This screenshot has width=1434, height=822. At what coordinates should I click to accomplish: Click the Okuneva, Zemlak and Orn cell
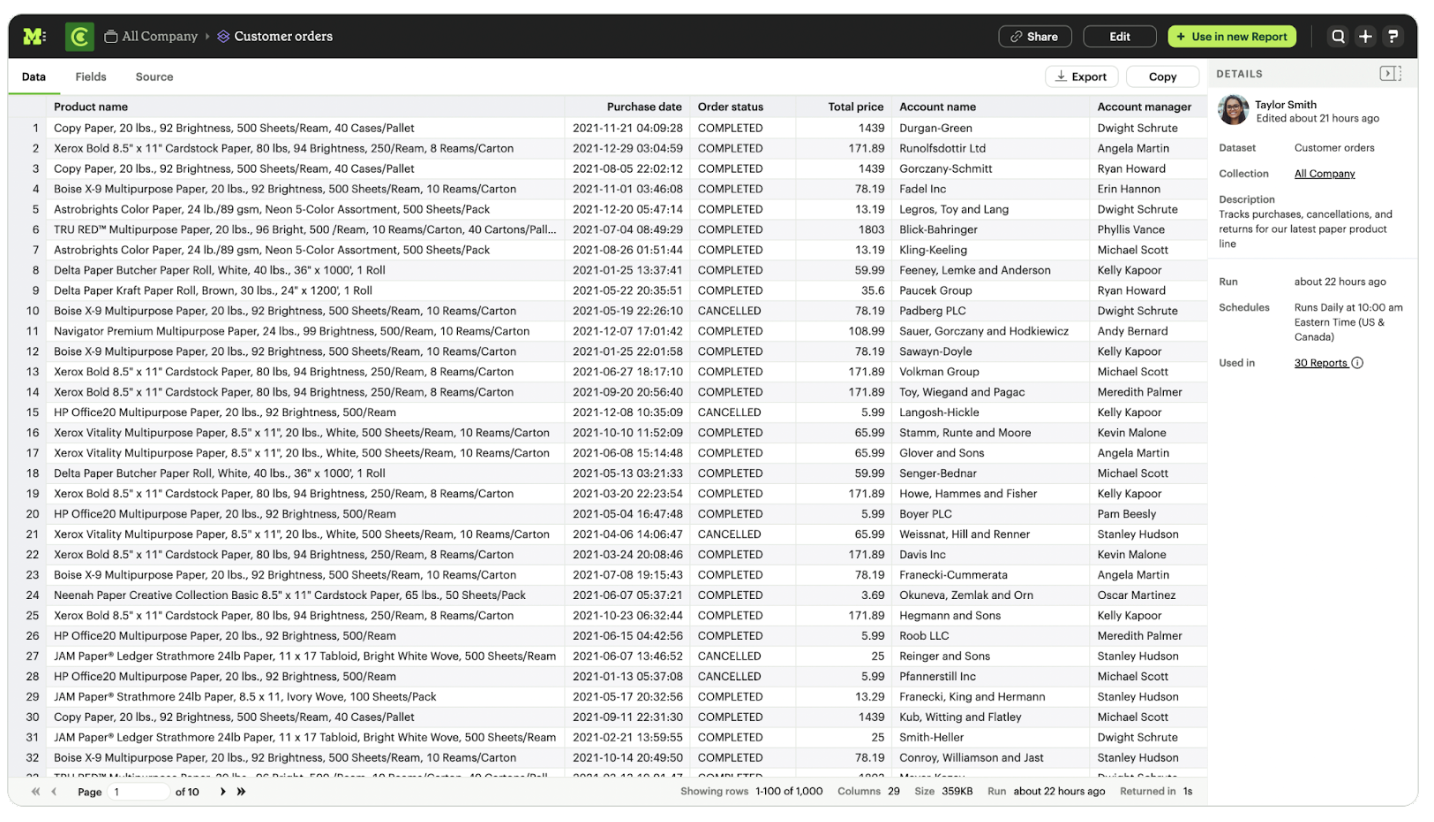pos(990,595)
